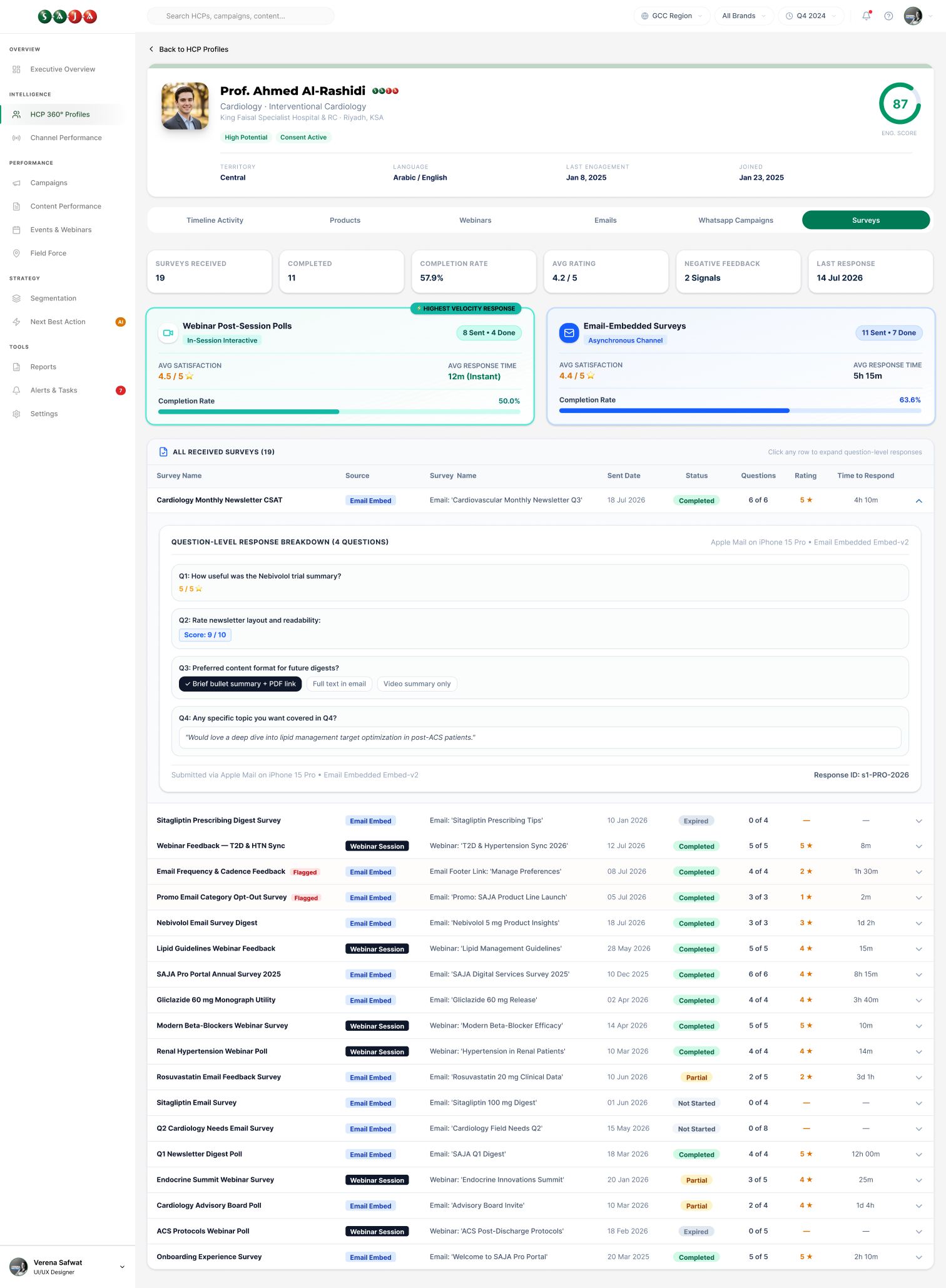The height and width of the screenshot is (1288, 946).
Task: Collapse the Cardiology Monthly Newsletter CSAT row
Action: pyautogui.click(x=918, y=501)
